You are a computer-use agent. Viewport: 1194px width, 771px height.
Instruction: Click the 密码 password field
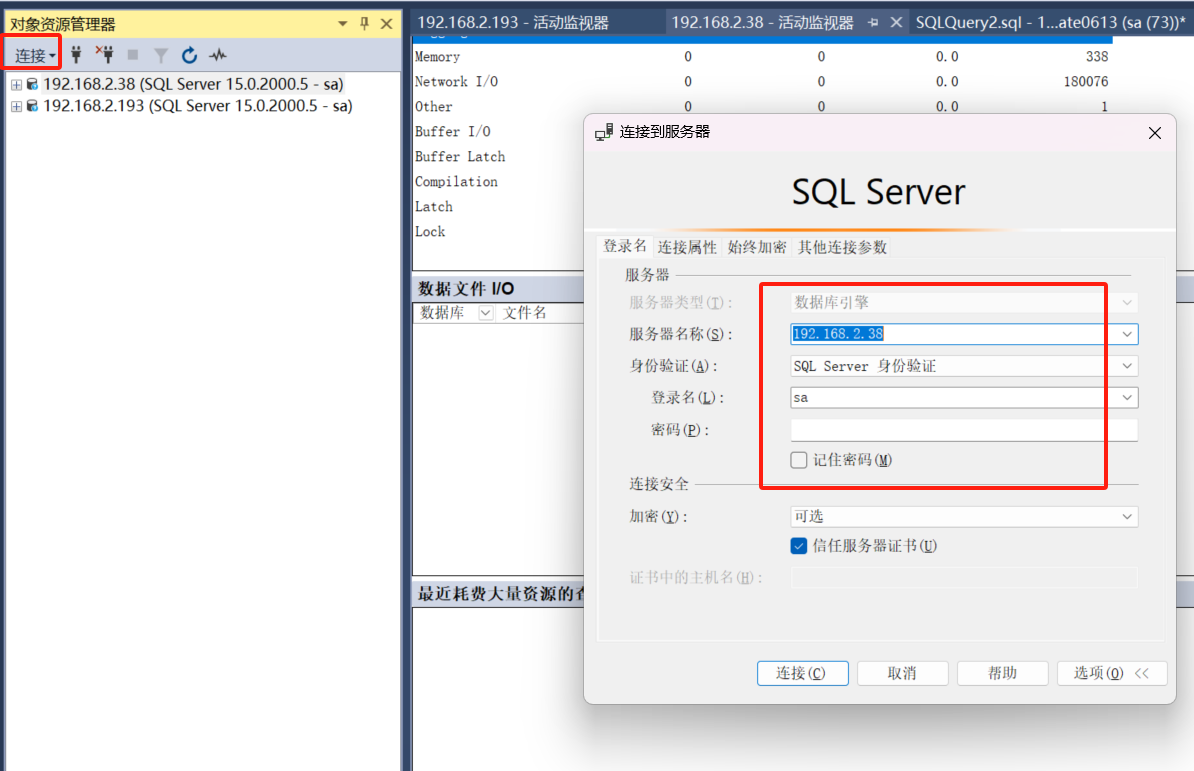coord(964,430)
